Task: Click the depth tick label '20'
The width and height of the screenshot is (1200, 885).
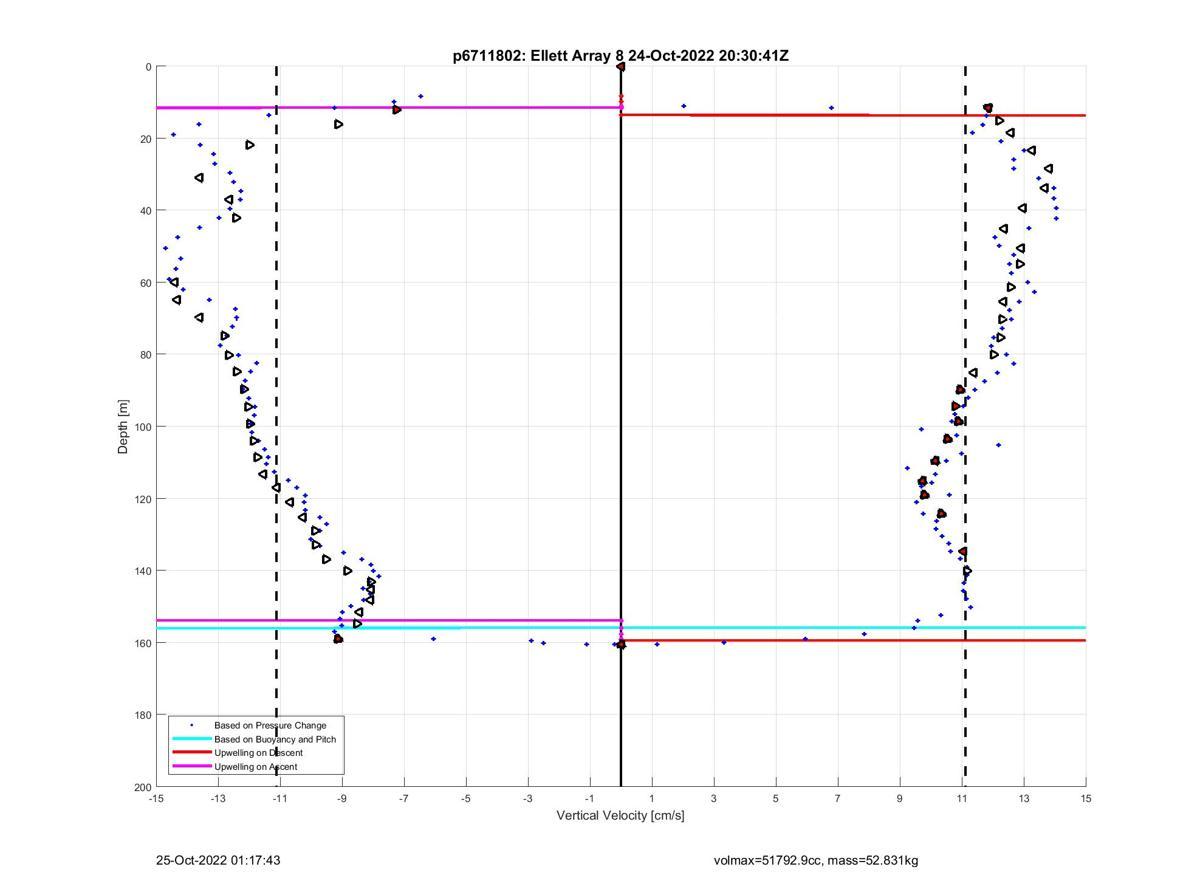Action: click(x=145, y=139)
